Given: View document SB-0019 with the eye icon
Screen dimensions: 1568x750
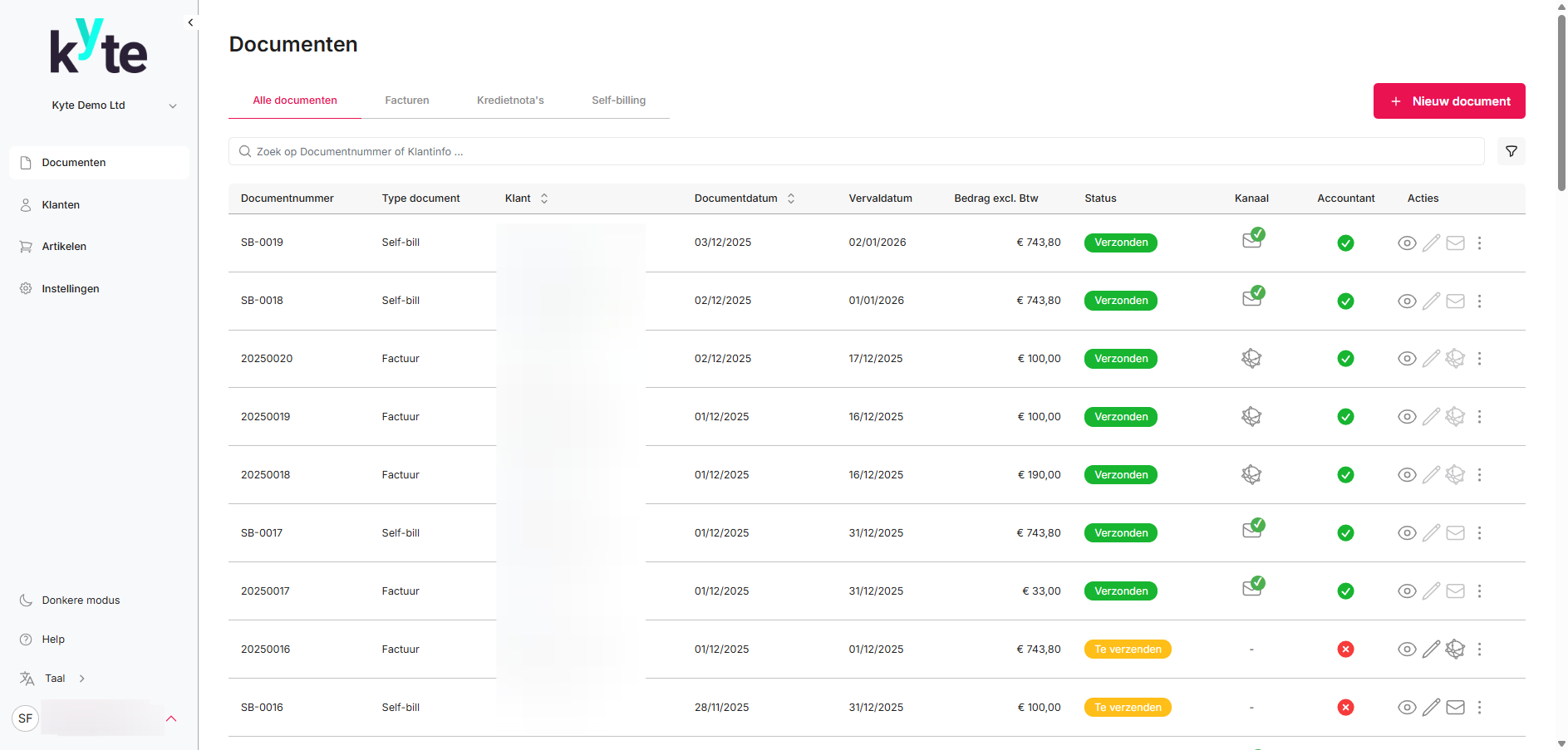Looking at the screenshot, I should point(1406,243).
